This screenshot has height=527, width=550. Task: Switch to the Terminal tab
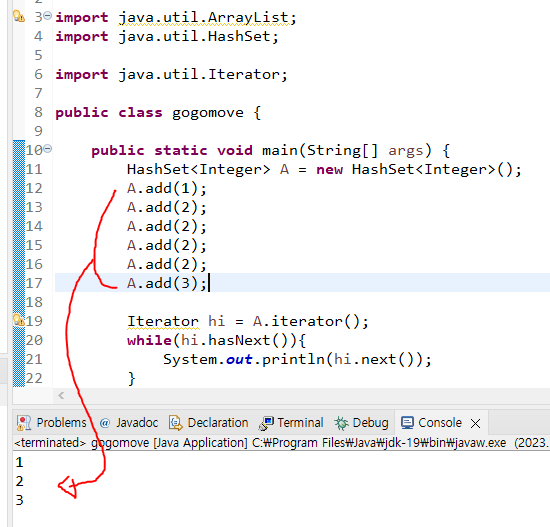coord(291,423)
